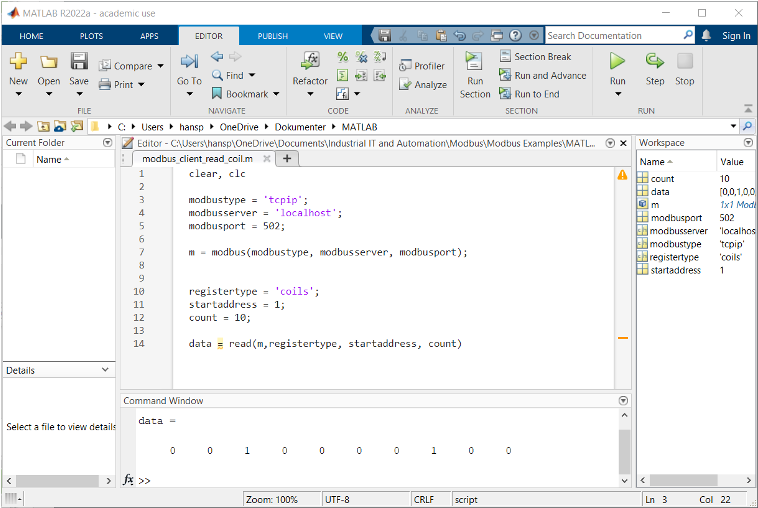Click the notifications bell icon

click(x=706, y=35)
